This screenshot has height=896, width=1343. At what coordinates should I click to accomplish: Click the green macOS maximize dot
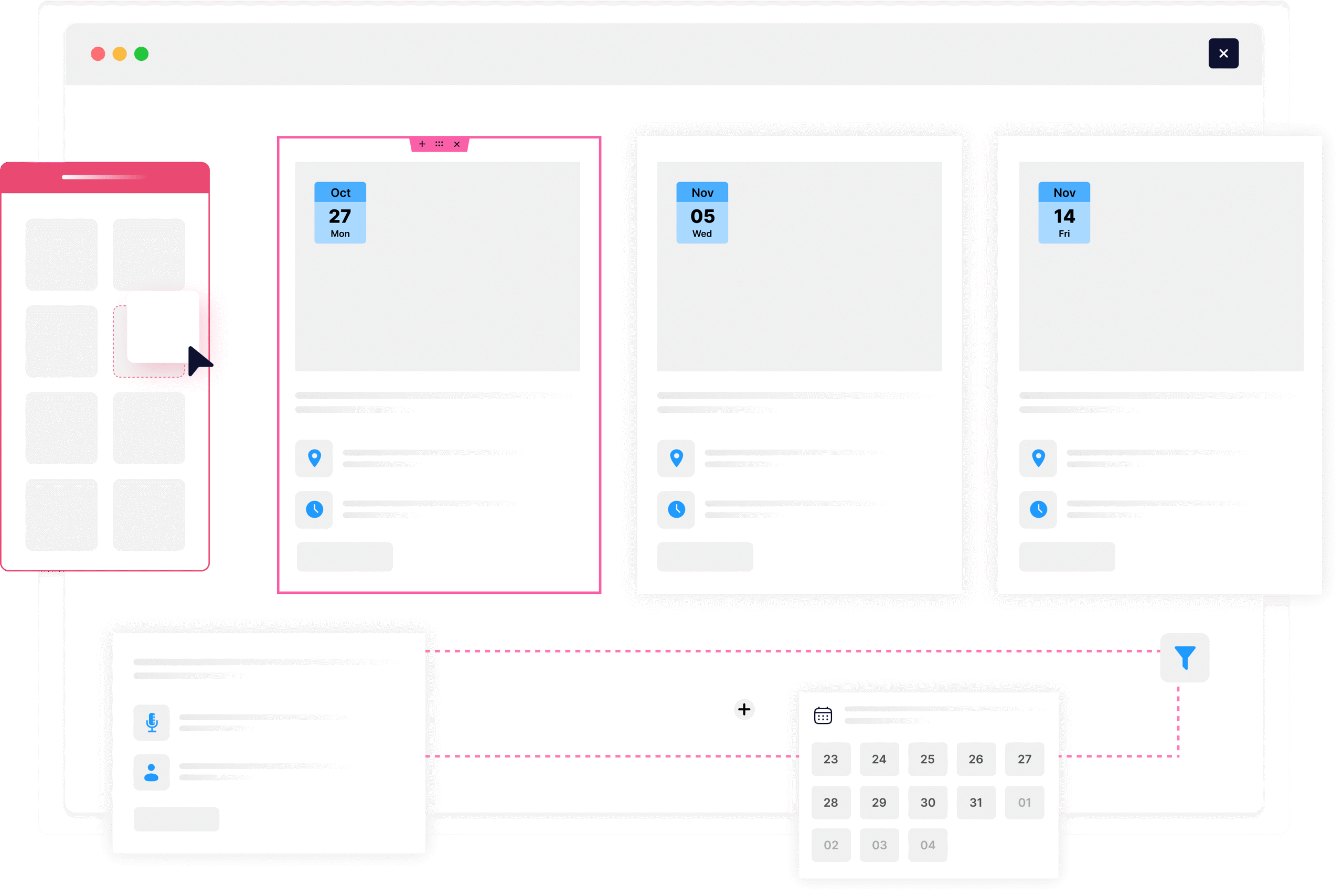(141, 54)
